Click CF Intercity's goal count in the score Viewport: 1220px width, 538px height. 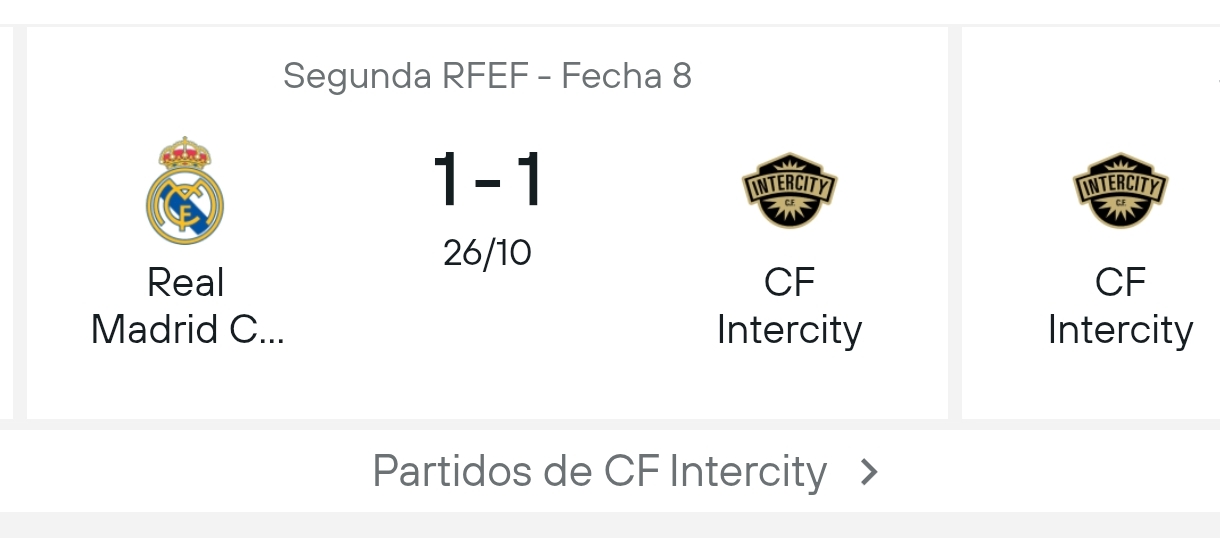529,180
